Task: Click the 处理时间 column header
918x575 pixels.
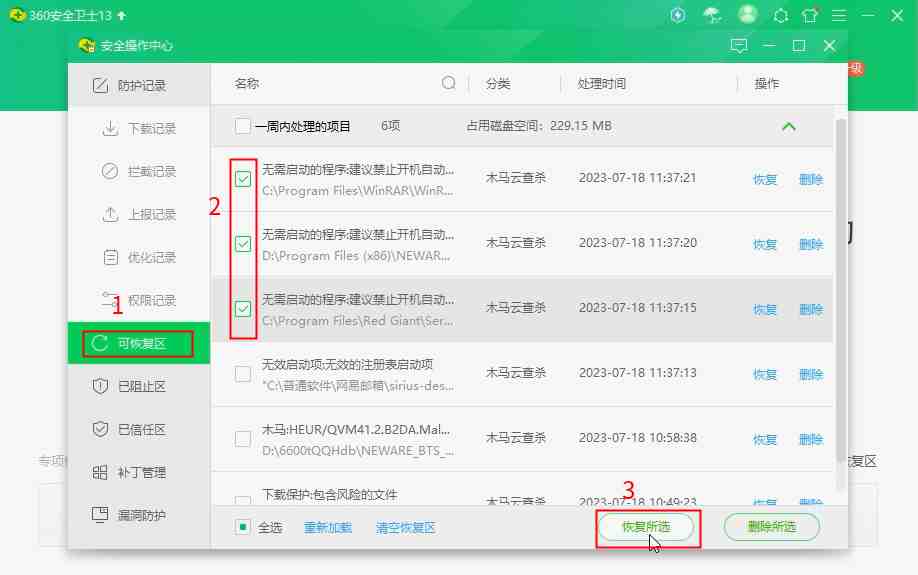Action: click(601, 84)
